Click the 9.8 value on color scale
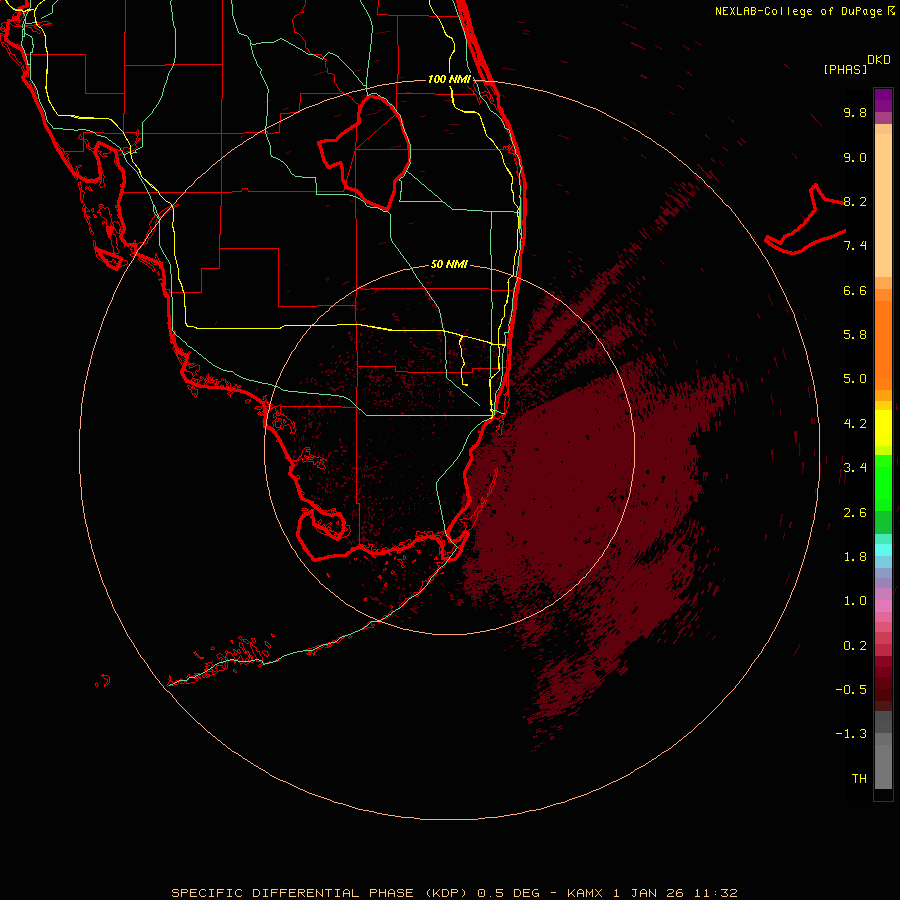The width and height of the screenshot is (900, 900). point(855,112)
